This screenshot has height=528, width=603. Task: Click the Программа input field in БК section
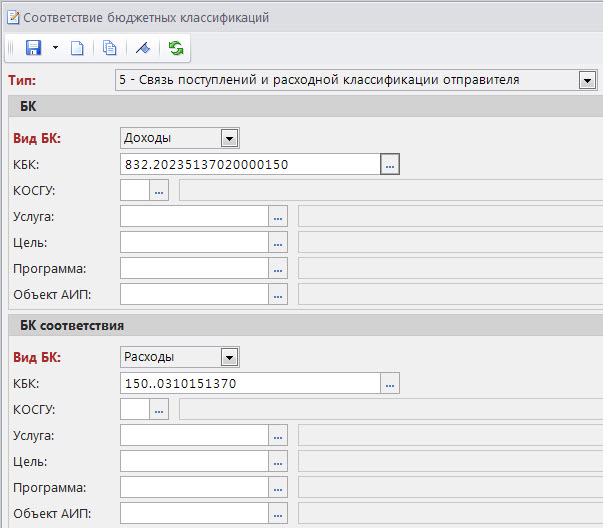point(195,268)
